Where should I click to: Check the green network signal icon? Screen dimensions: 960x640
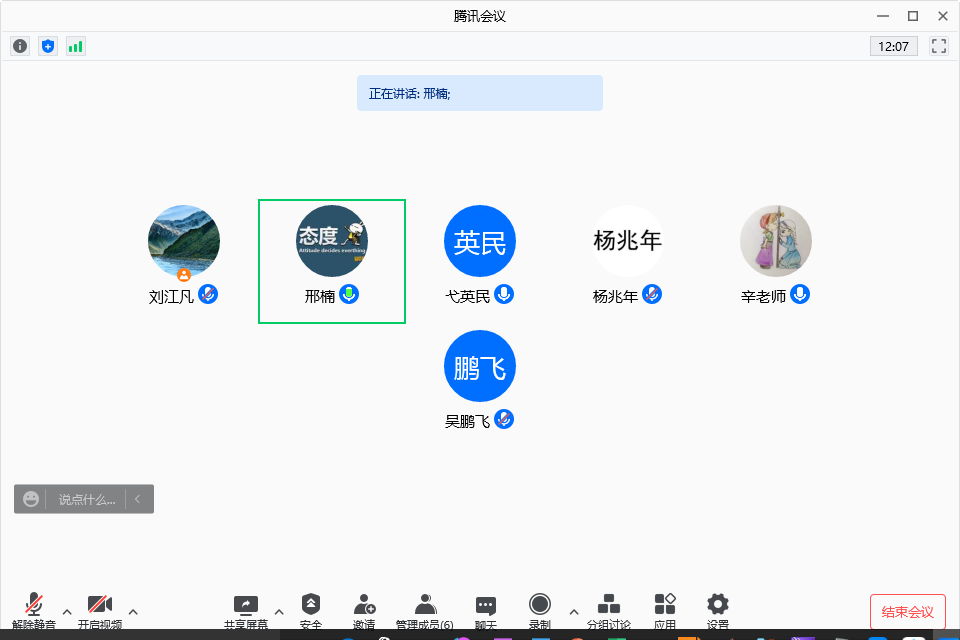click(76, 46)
